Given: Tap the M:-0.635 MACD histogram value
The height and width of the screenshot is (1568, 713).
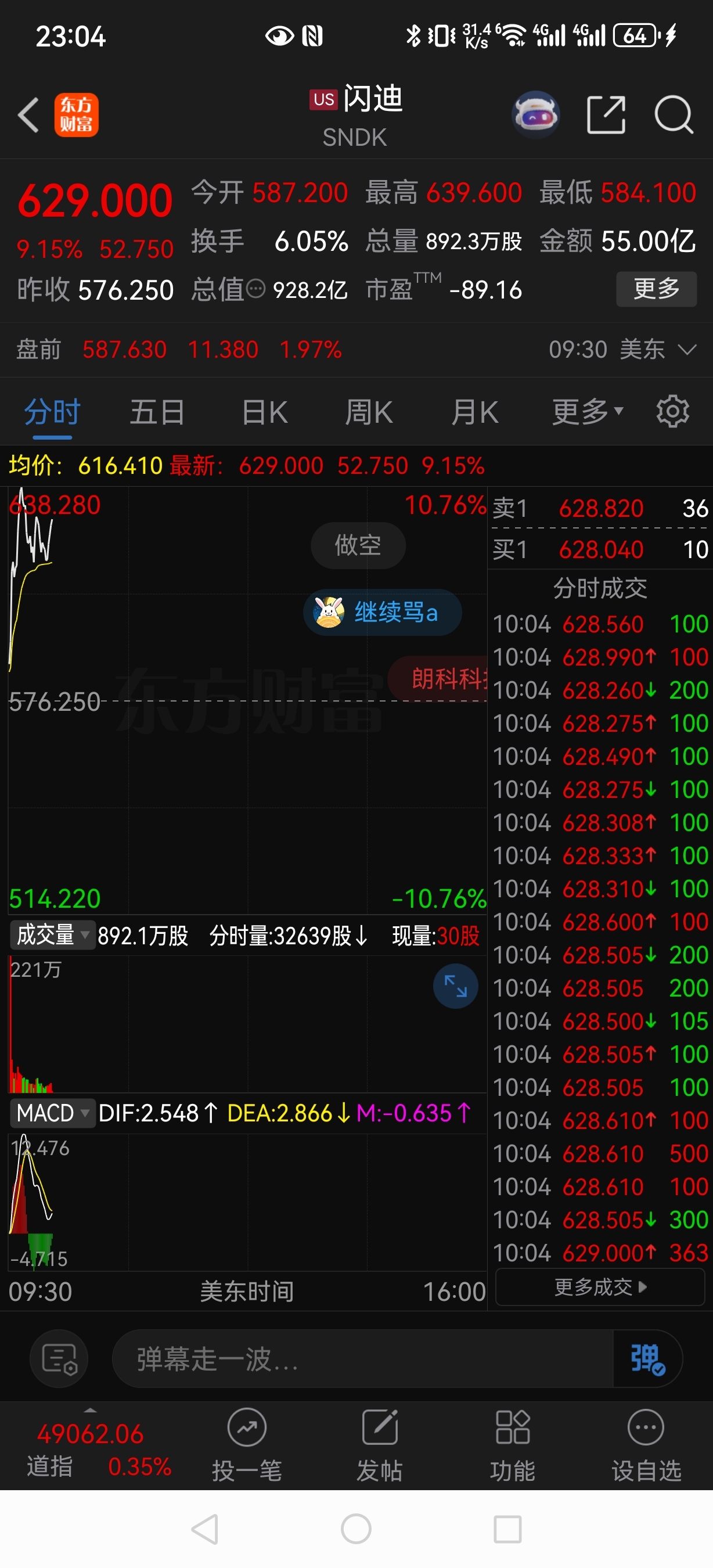Looking at the screenshot, I should pos(413,1113).
